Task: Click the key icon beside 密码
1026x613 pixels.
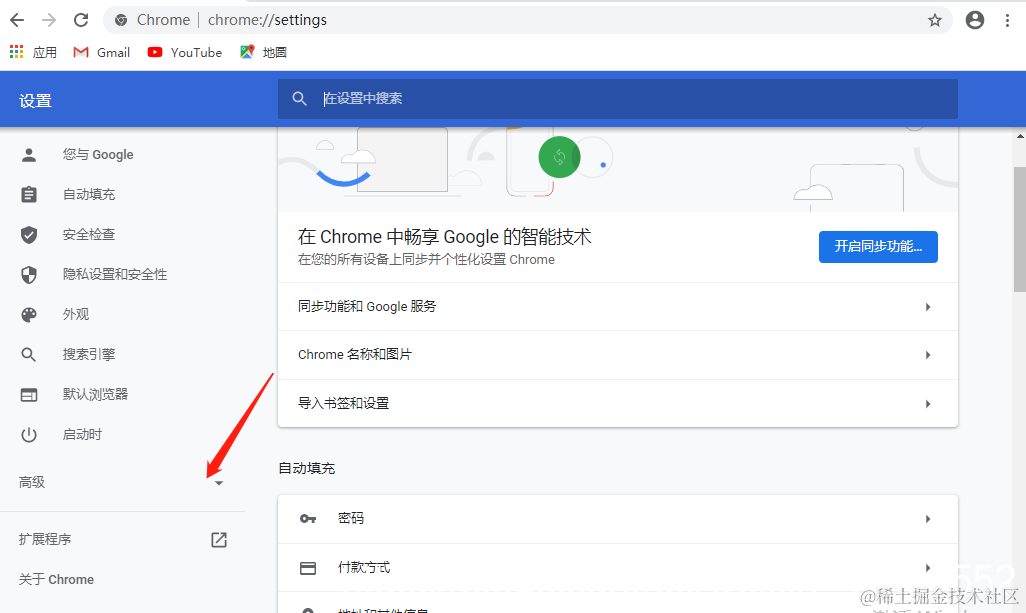Action: click(308, 519)
